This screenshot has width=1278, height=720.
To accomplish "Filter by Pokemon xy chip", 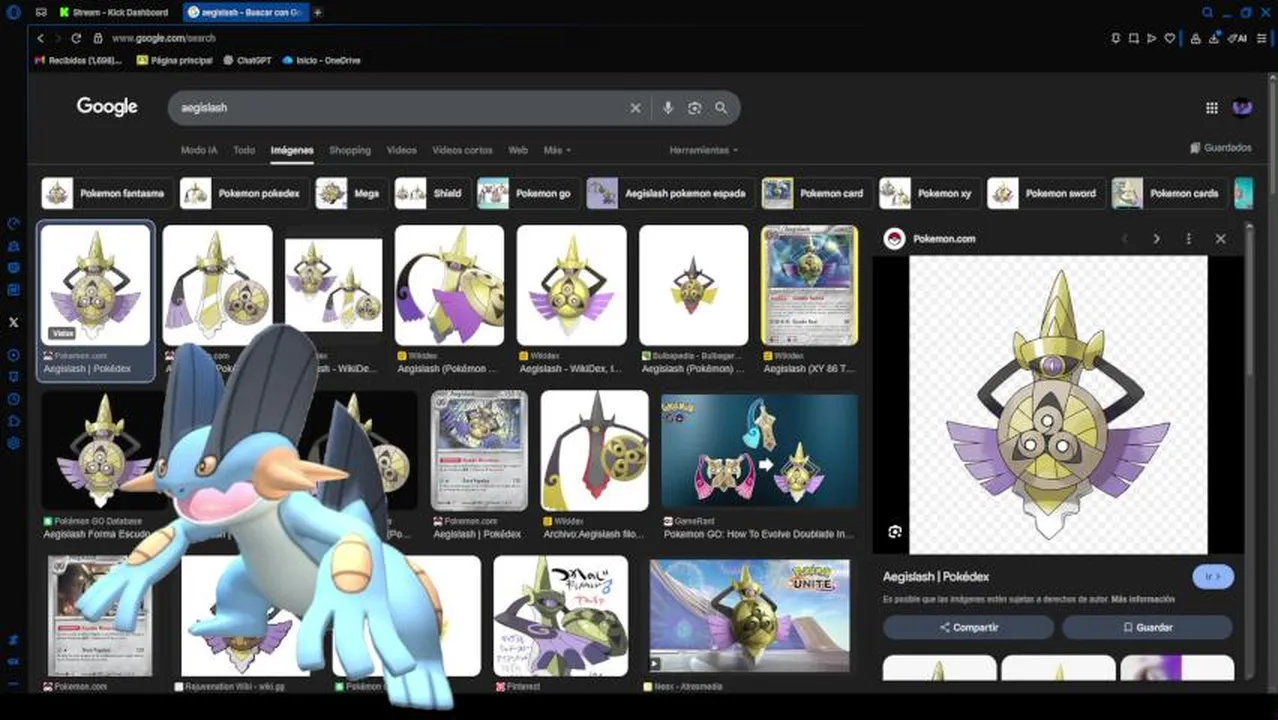I will (930, 194).
